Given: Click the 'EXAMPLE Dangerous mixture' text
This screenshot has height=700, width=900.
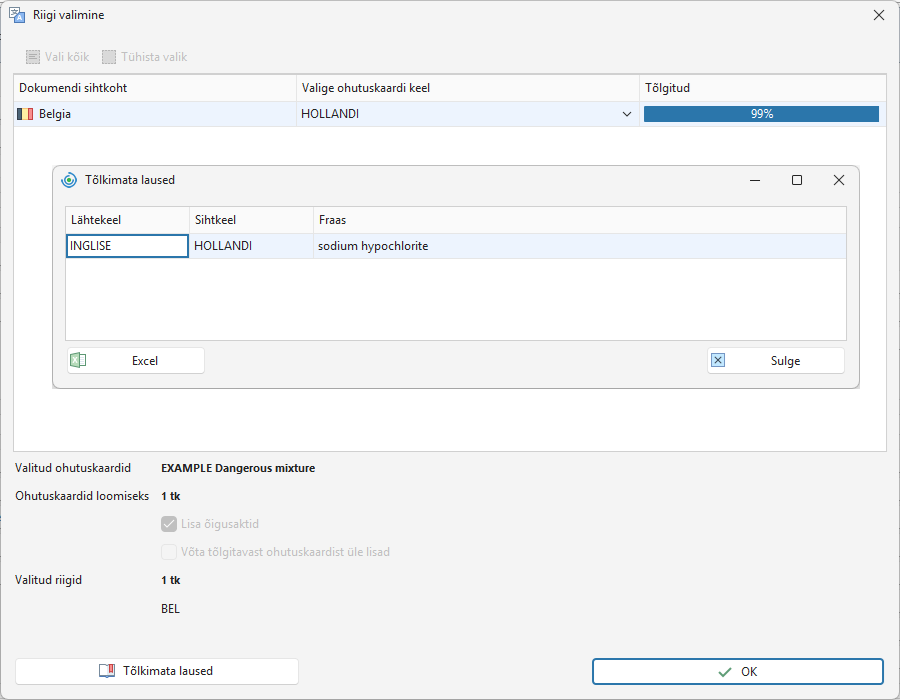Looking at the screenshot, I should pyautogui.click(x=238, y=468).
